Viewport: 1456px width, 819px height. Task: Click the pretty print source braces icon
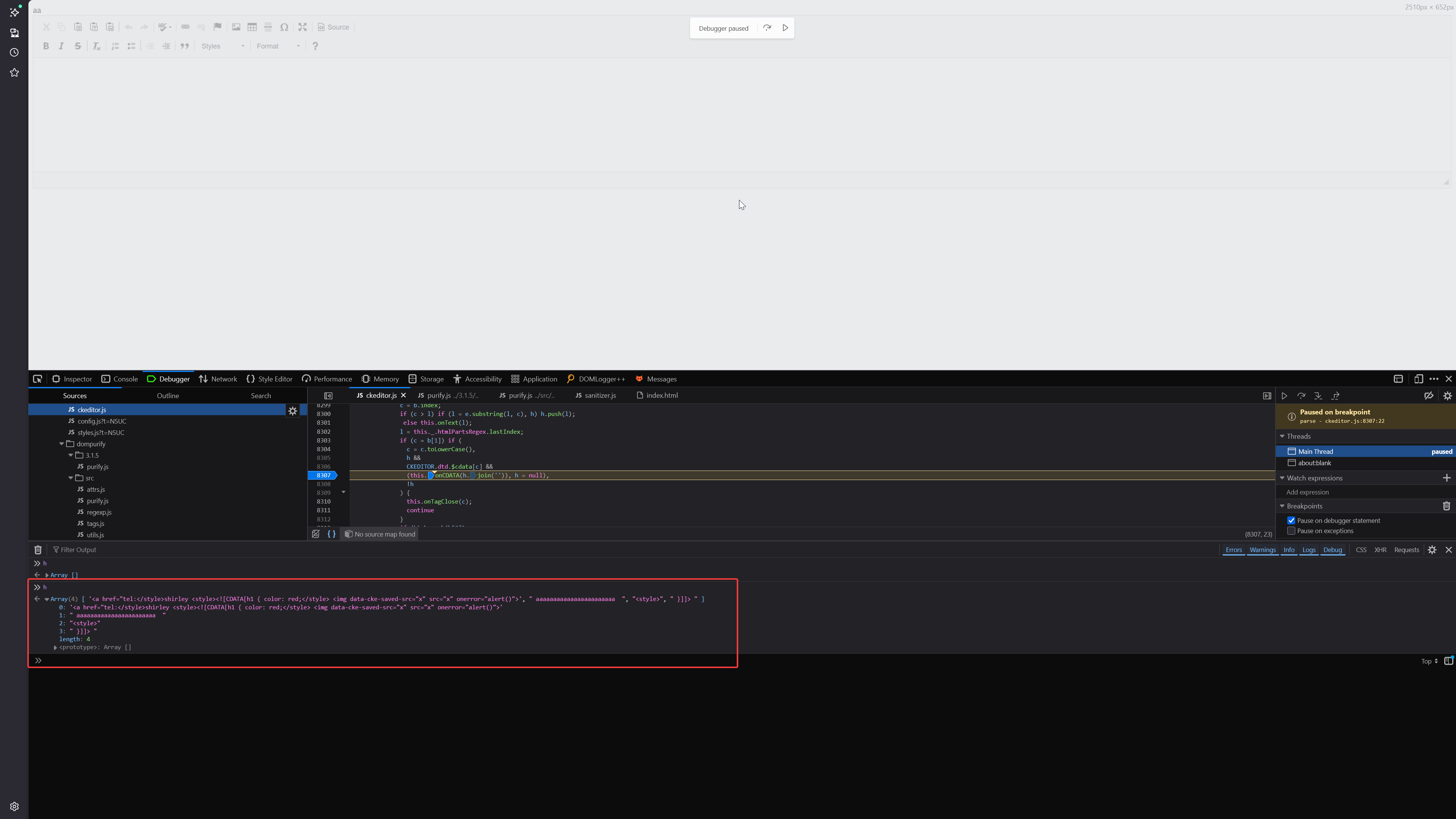(332, 534)
